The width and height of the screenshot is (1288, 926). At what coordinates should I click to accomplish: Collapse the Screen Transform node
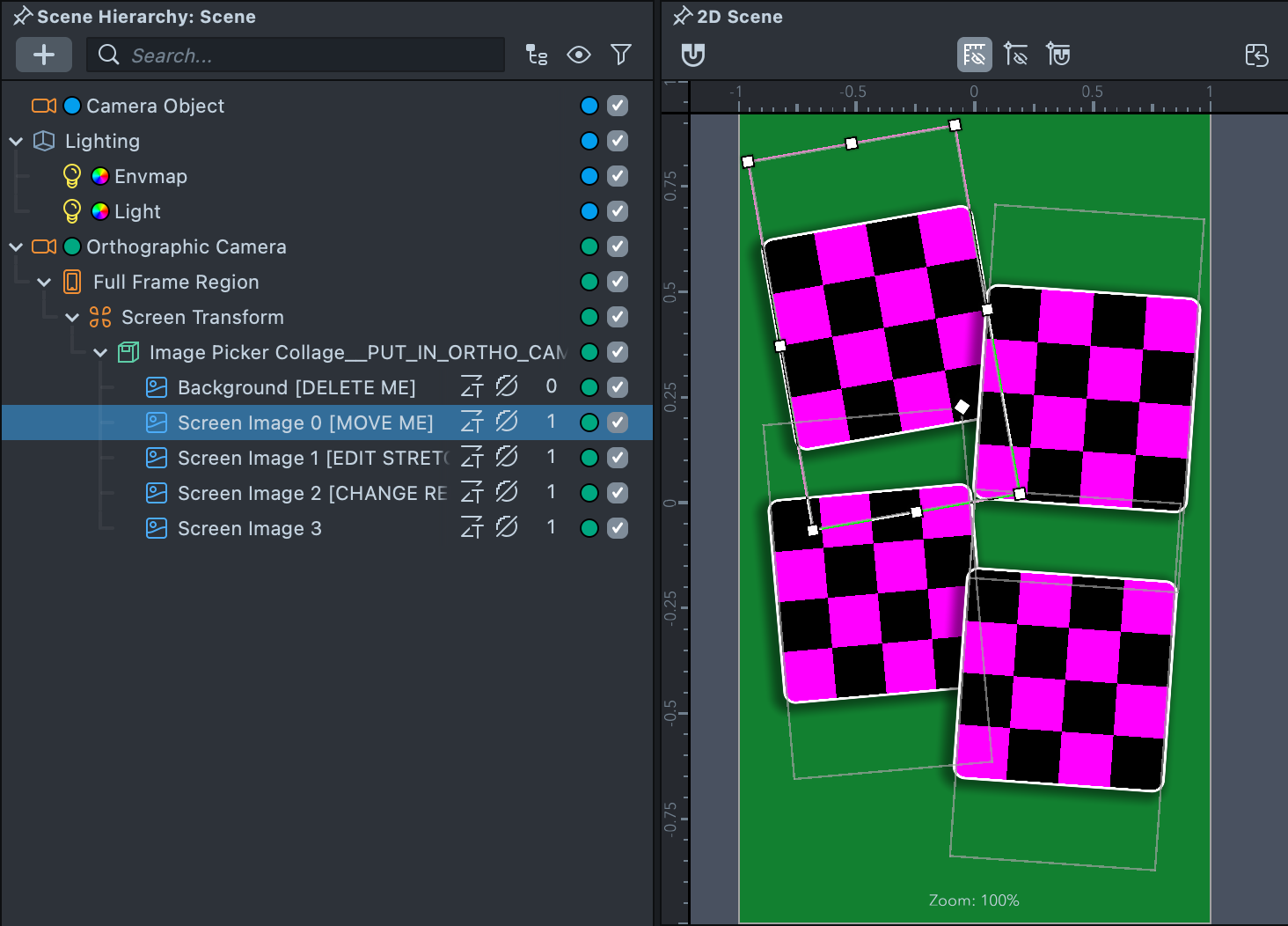click(x=72, y=317)
